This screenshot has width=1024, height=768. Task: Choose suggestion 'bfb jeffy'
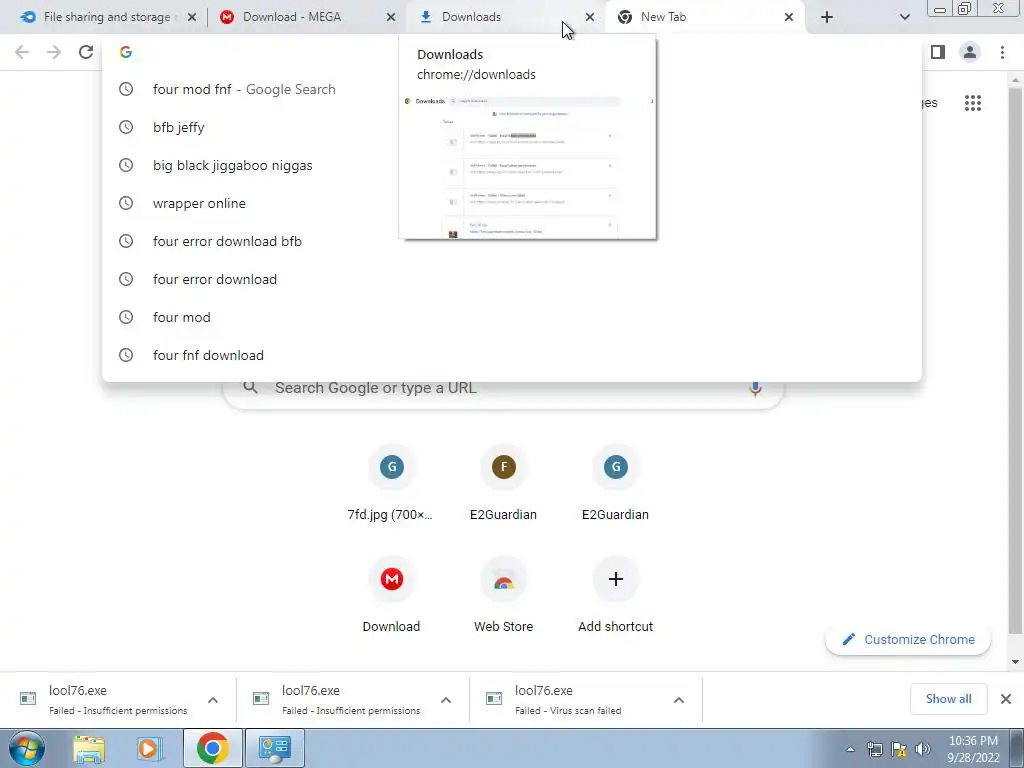pos(511,127)
